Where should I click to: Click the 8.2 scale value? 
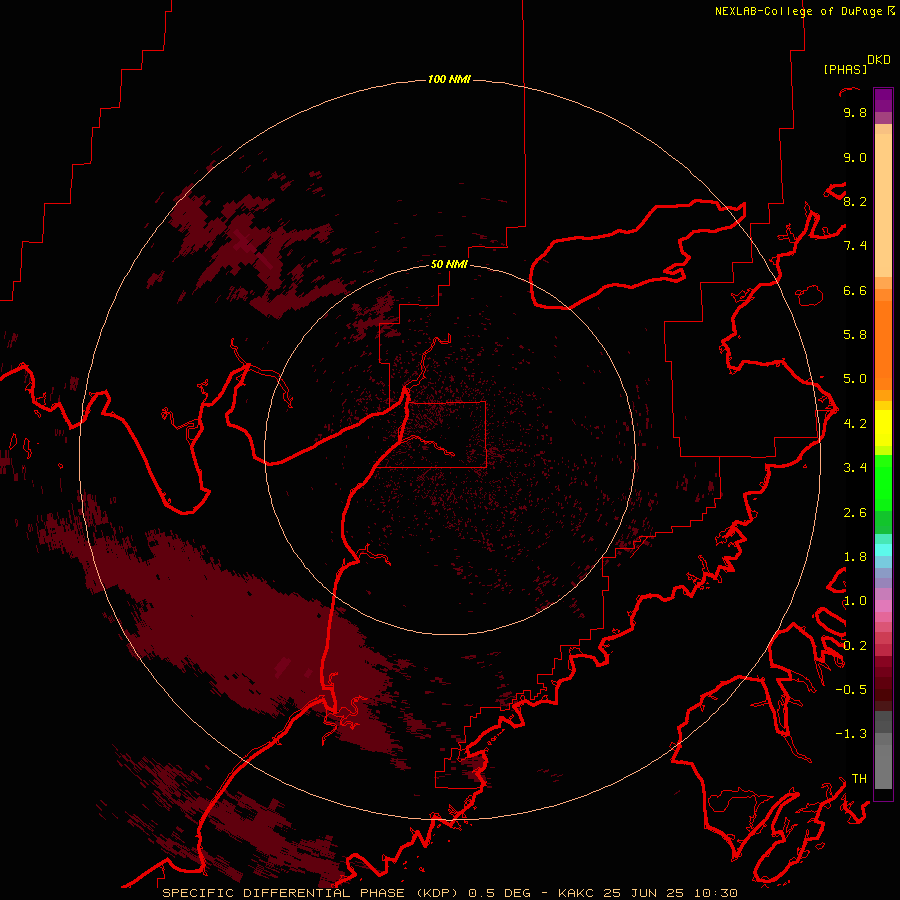[855, 201]
